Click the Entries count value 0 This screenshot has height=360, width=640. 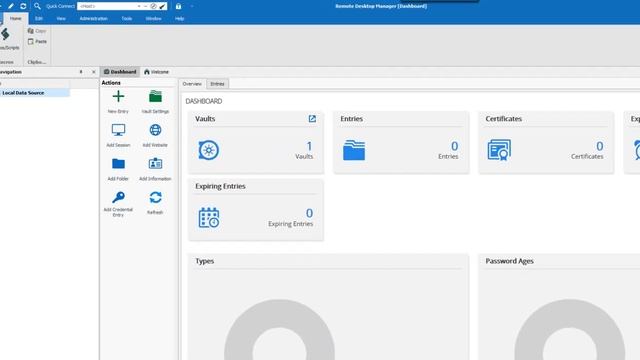tap(454, 146)
